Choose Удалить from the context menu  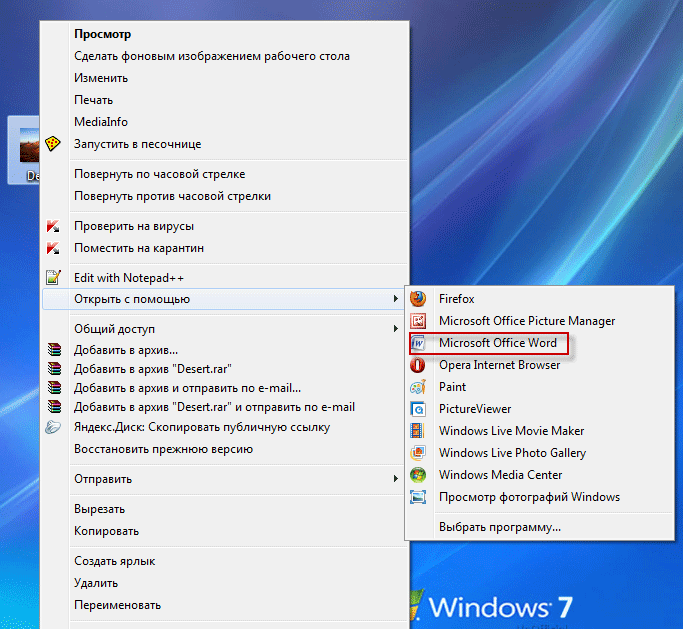[96, 583]
